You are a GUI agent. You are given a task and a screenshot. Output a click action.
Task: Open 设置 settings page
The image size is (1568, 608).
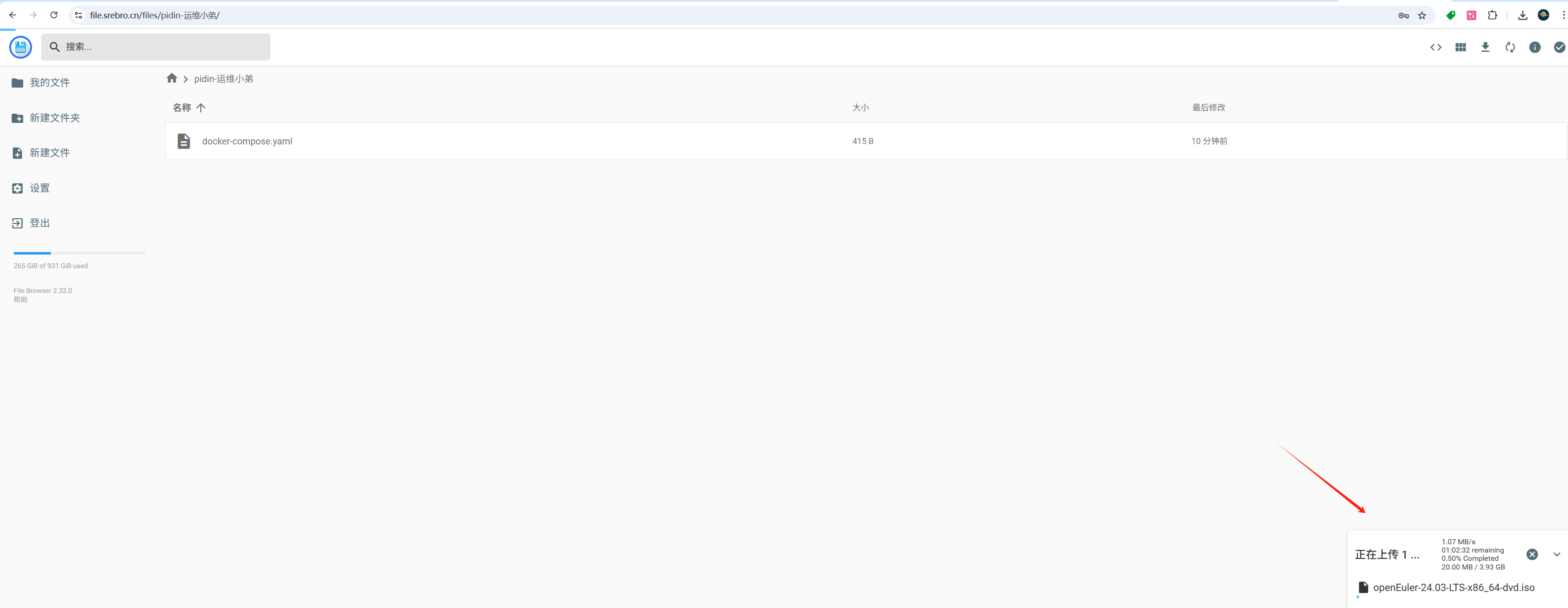click(x=39, y=188)
